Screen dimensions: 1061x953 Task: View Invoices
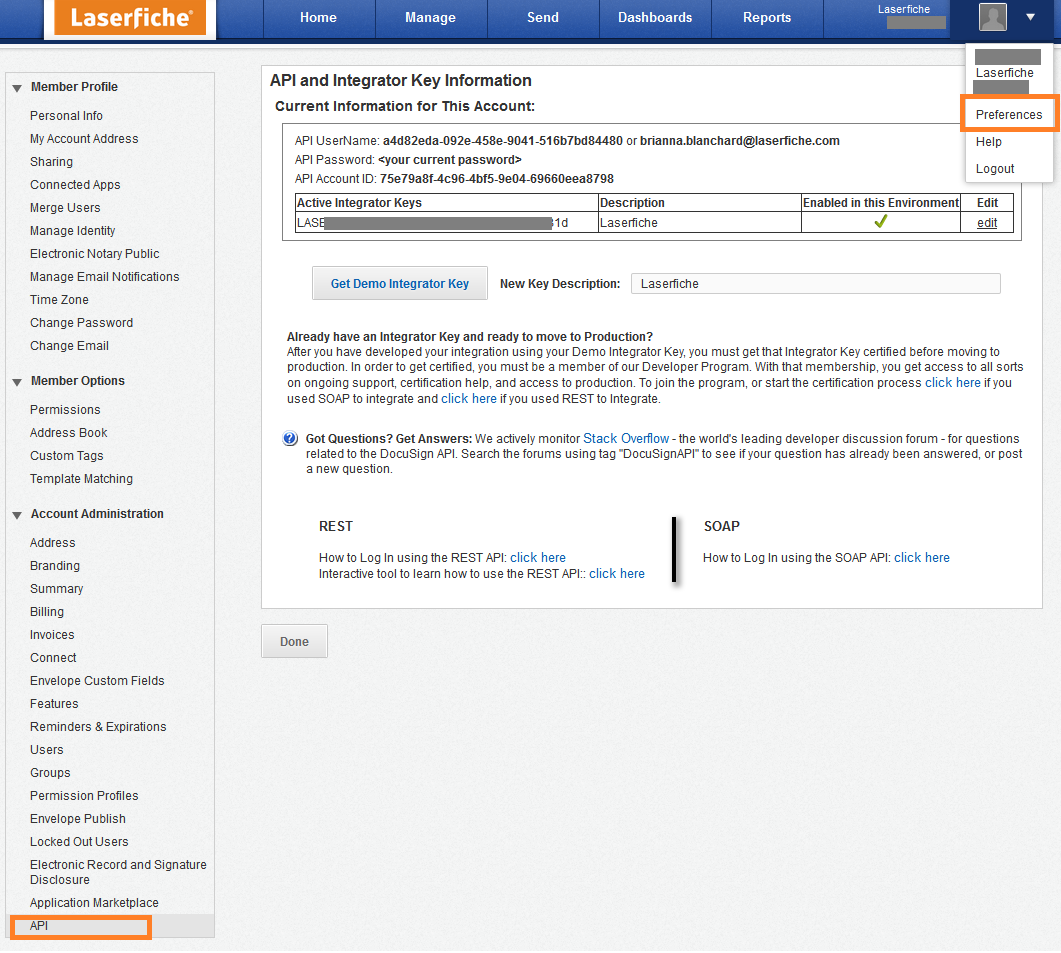click(x=52, y=635)
